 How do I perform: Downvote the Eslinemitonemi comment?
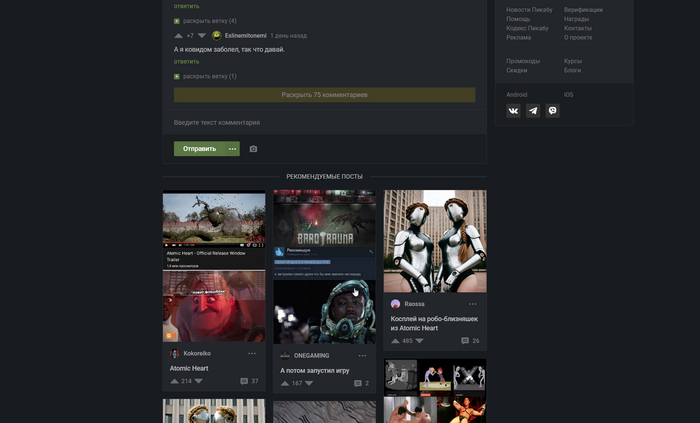202,36
